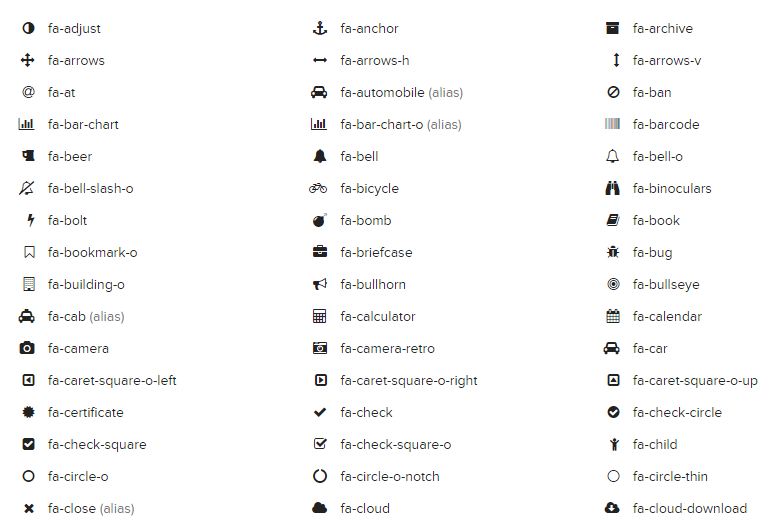
Task: Click the anchor icon
Action: pos(320,28)
